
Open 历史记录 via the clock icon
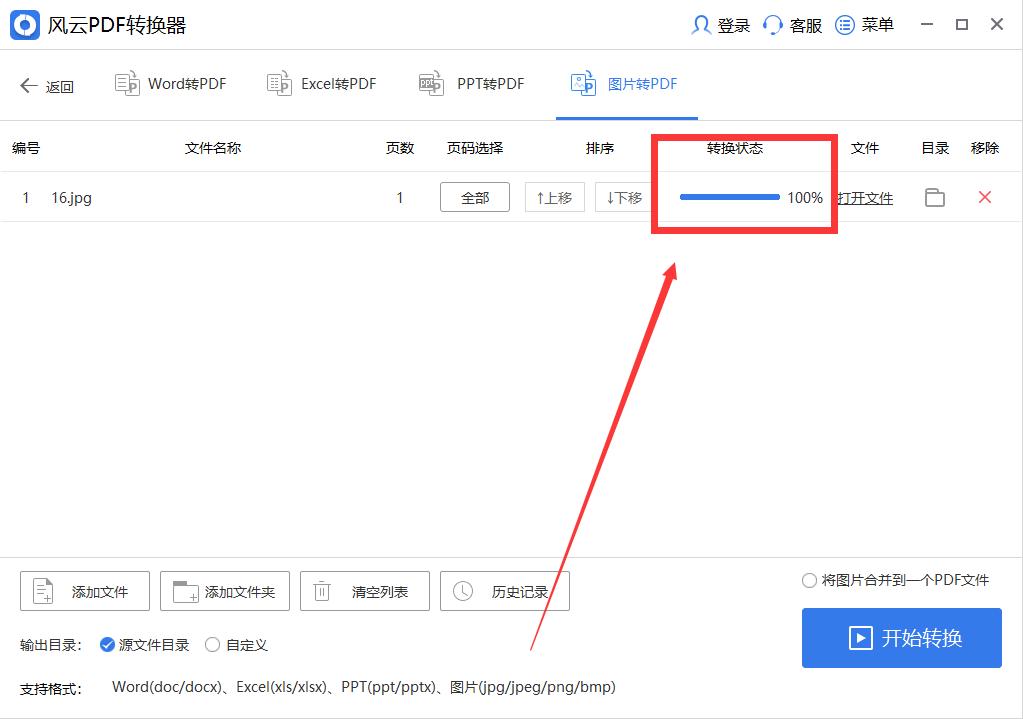[461, 590]
